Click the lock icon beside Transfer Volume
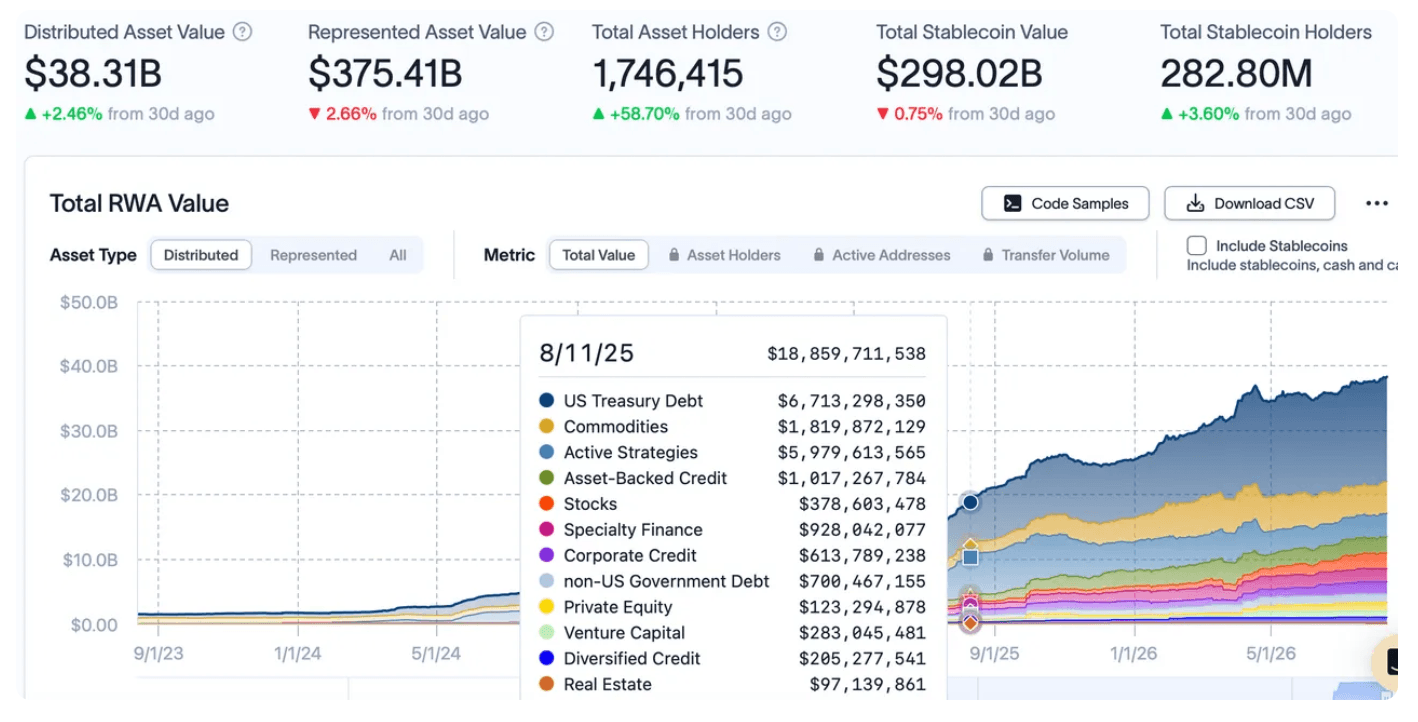 click(x=988, y=255)
